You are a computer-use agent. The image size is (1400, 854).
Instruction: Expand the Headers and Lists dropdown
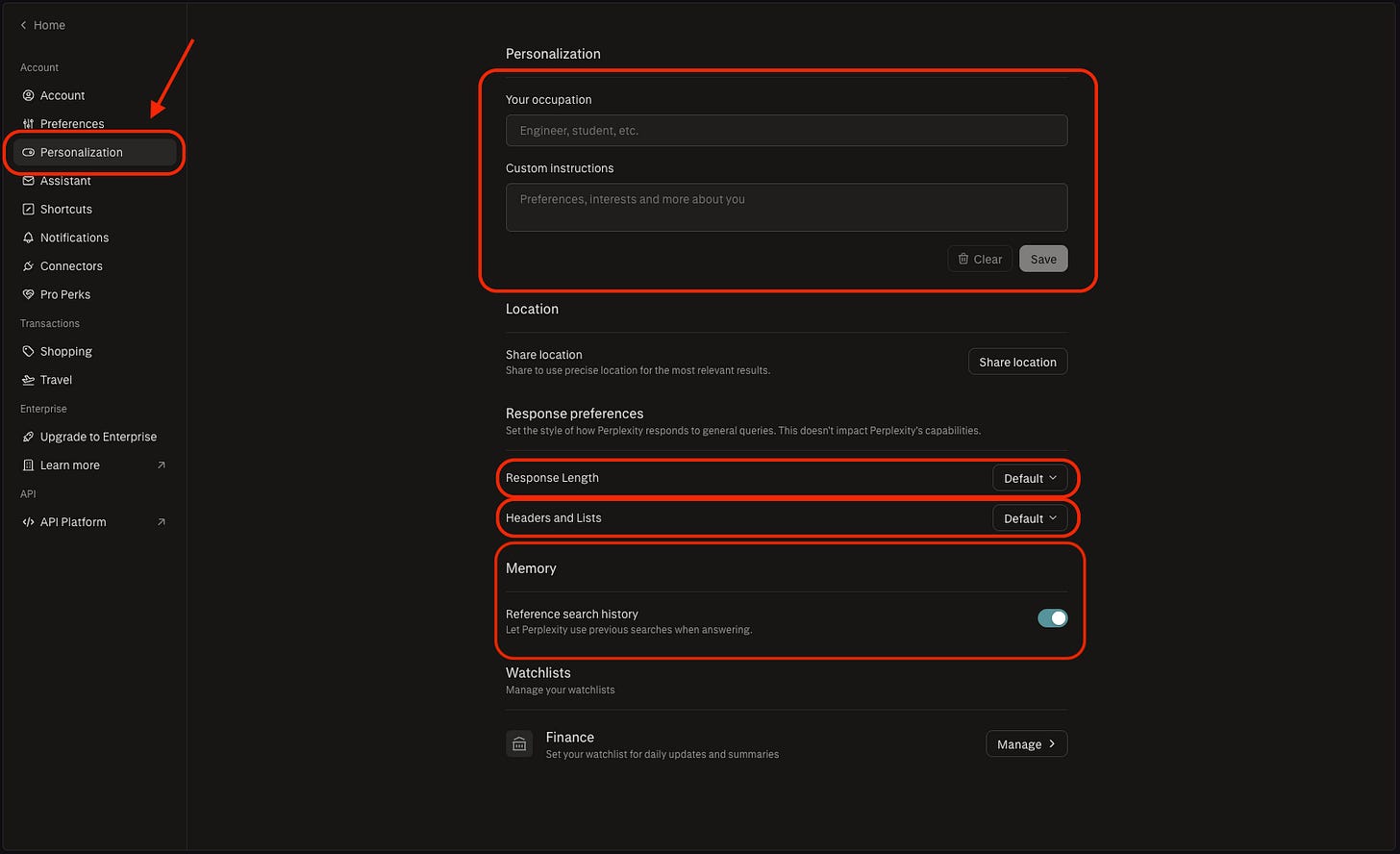(x=1030, y=517)
